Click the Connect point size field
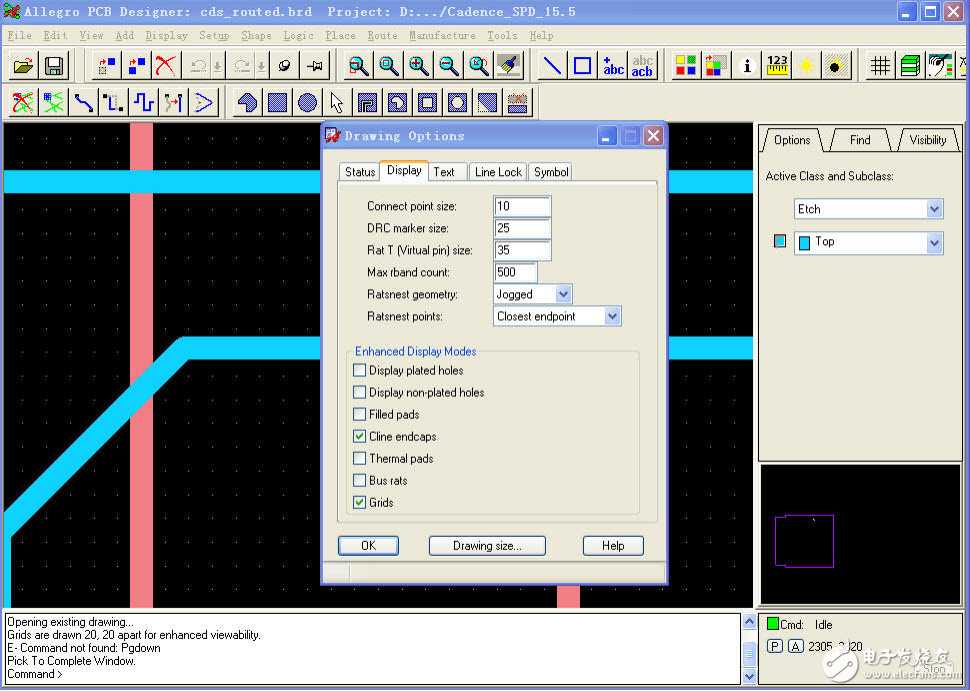The height and width of the screenshot is (691, 970). click(522, 206)
